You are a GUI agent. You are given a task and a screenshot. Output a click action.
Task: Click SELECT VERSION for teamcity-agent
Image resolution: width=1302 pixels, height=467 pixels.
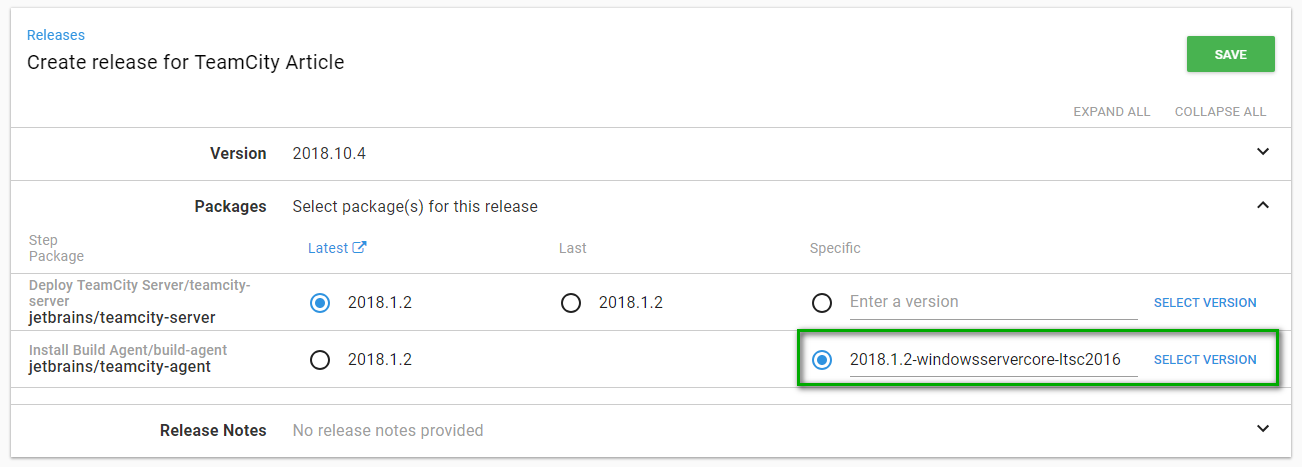pyautogui.click(x=1205, y=360)
